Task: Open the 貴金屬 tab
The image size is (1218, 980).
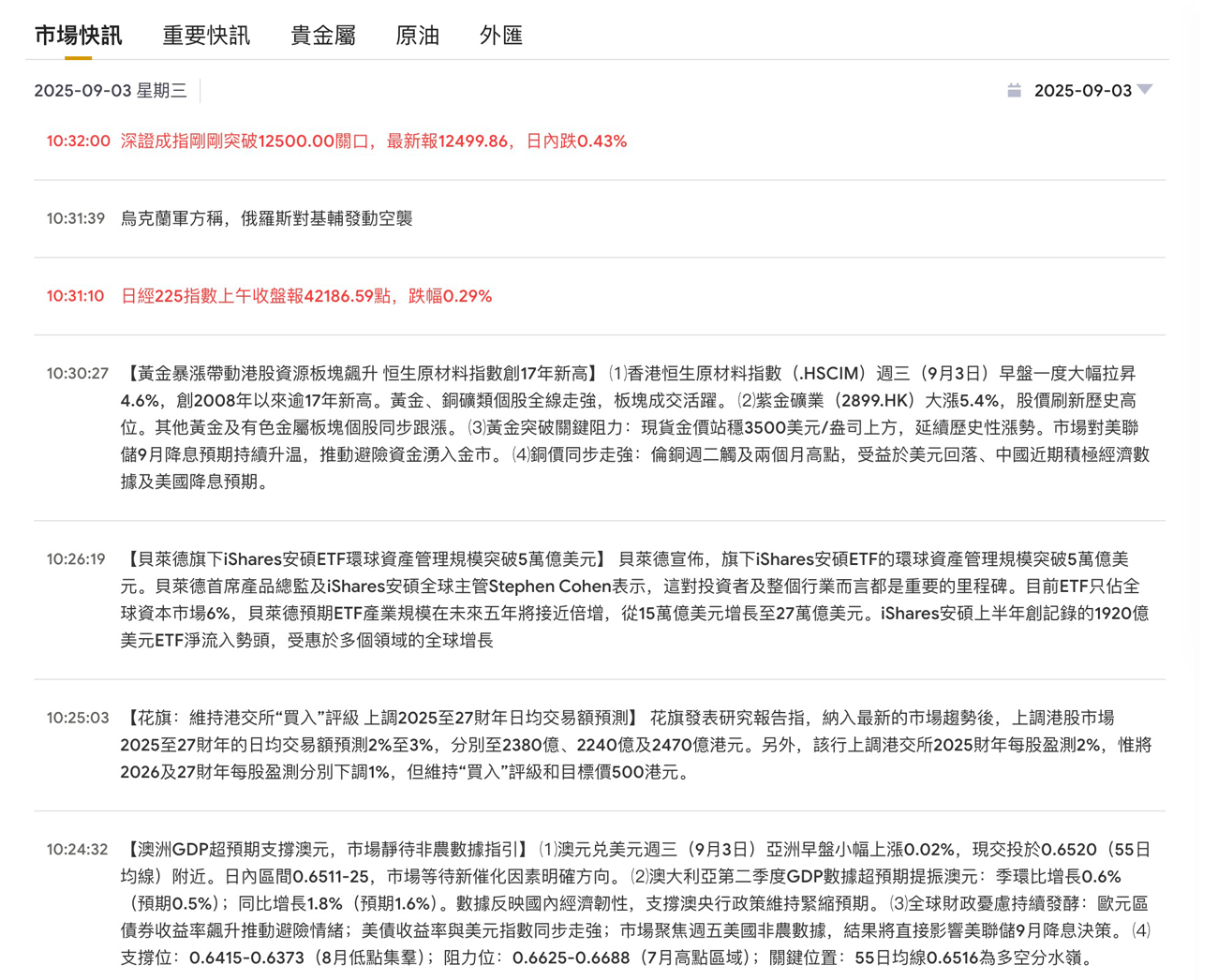Action: click(x=322, y=36)
